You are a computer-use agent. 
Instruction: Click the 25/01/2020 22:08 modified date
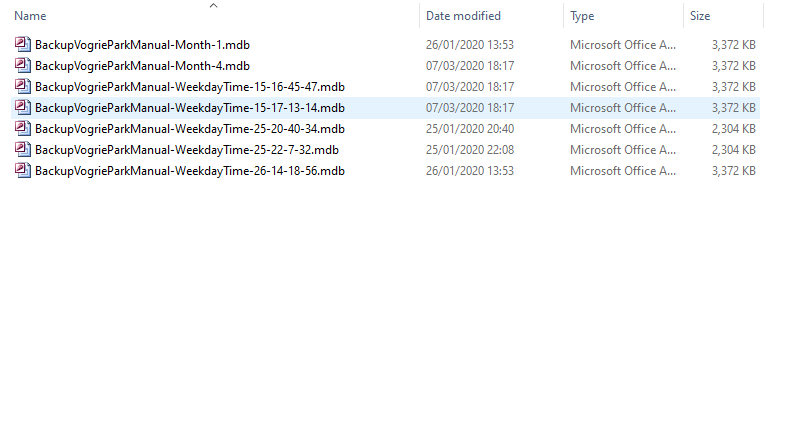(470, 149)
